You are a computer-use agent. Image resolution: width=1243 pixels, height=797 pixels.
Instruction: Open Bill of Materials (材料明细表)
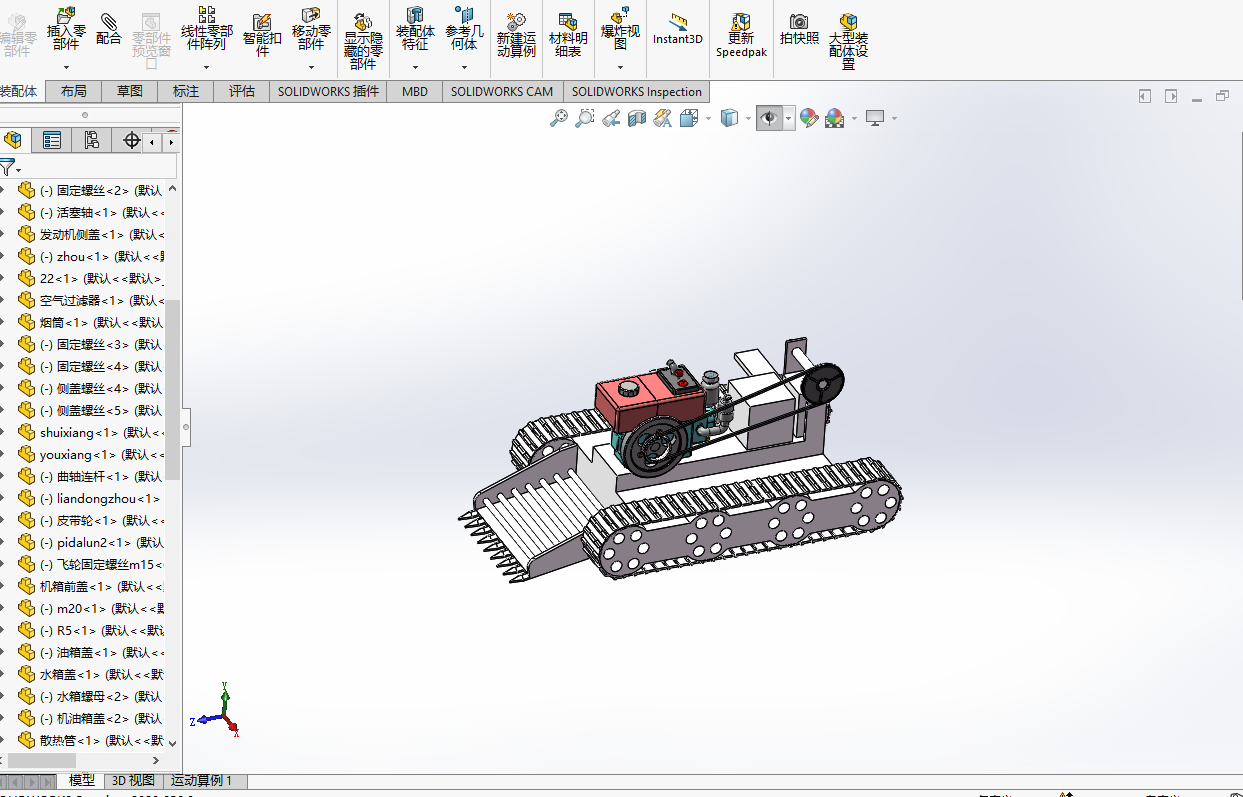pyautogui.click(x=567, y=34)
